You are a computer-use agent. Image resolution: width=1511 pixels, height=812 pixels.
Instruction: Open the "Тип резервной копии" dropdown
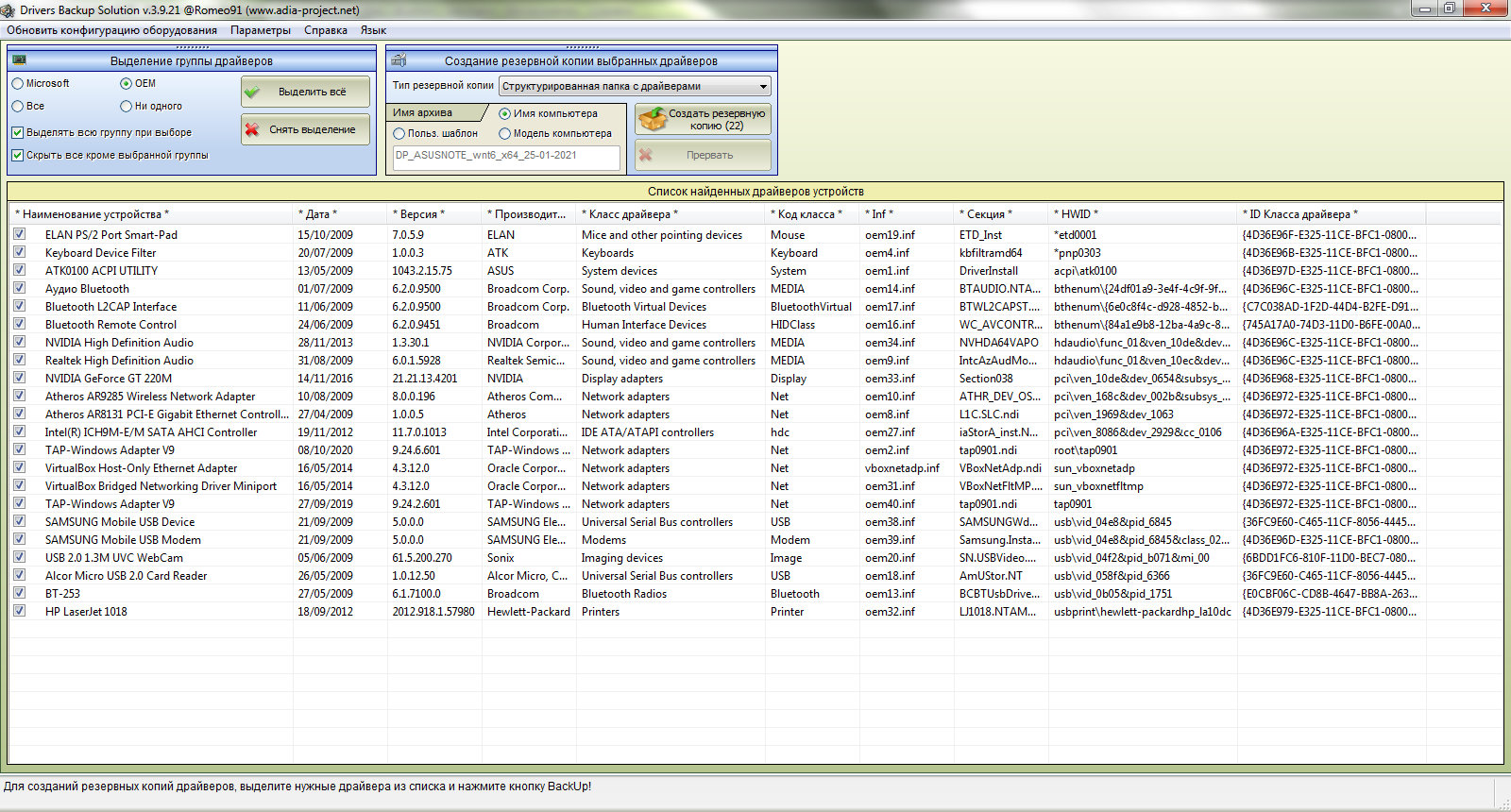pyautogui.click(x=635, y=86)
